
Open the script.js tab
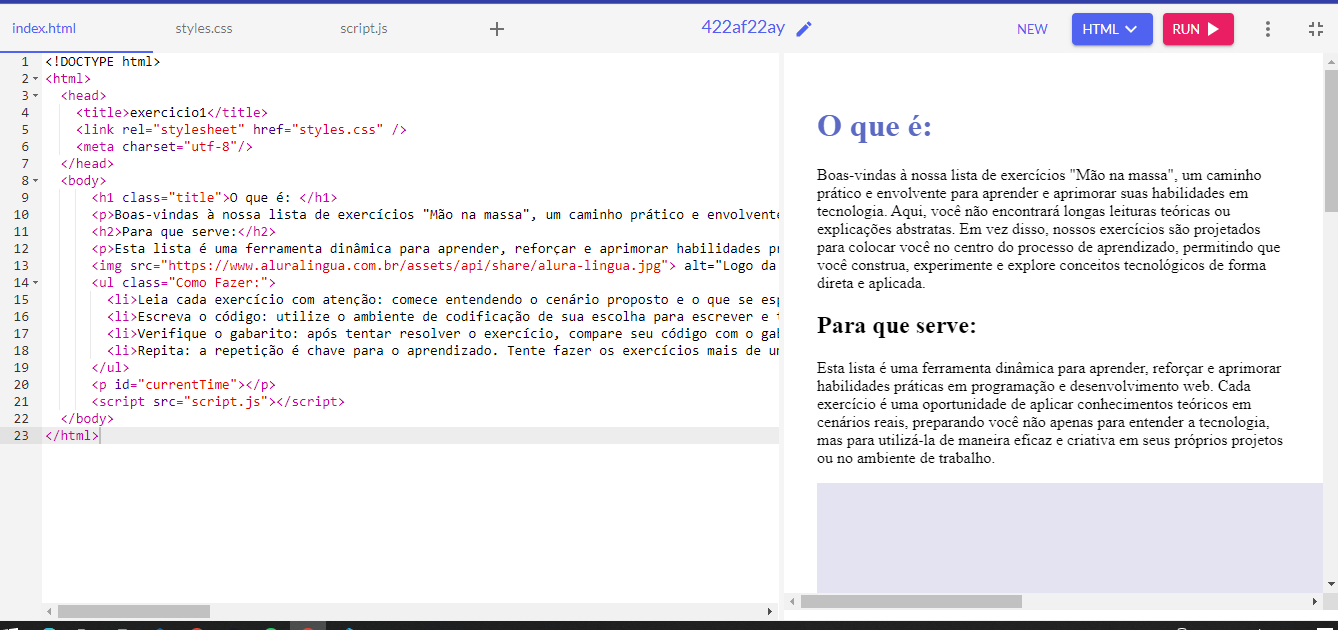coord(364,28)
